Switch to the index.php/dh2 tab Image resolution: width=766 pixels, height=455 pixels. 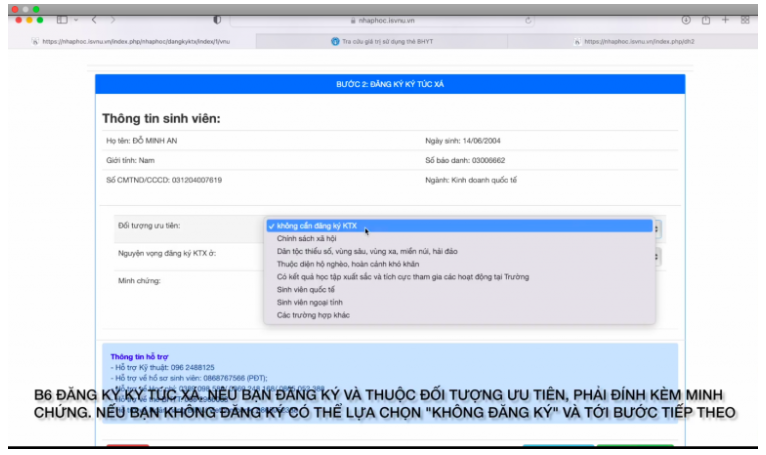pos(633,42)
